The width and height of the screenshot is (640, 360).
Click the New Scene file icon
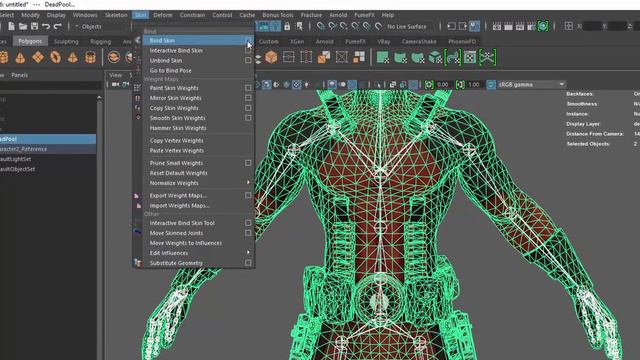(x=11, y=27)
